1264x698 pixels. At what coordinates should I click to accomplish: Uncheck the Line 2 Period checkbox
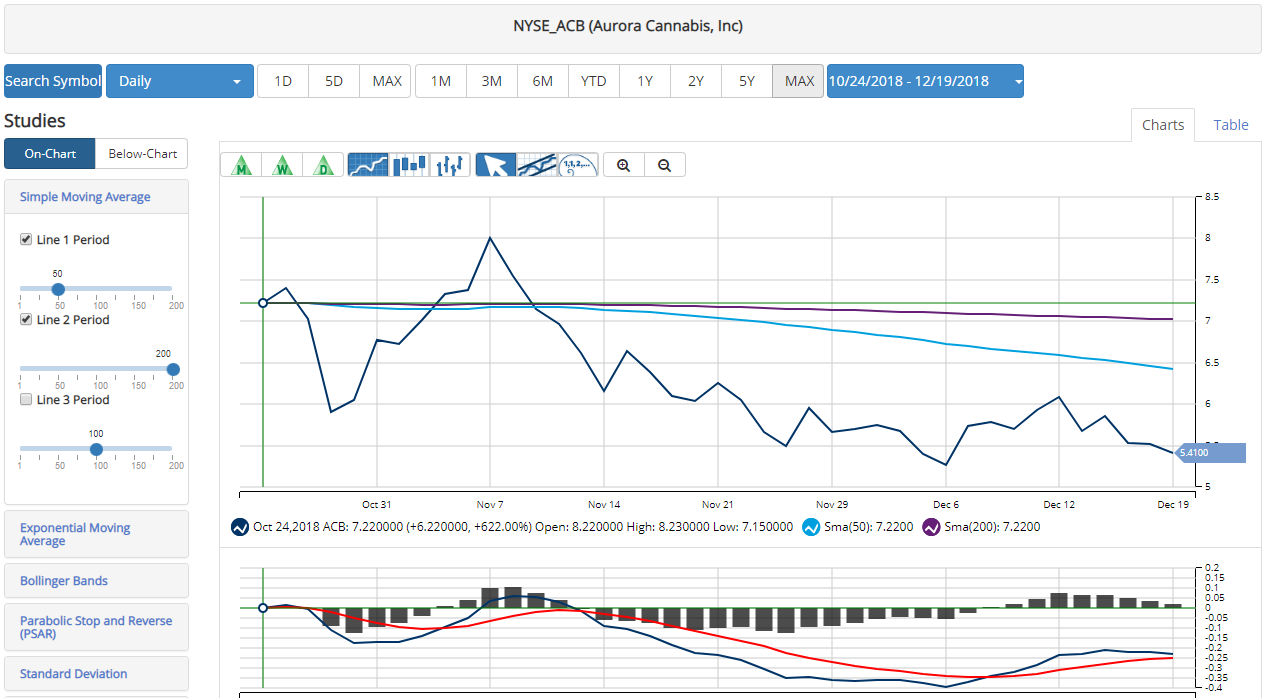(x=26, y=320)
